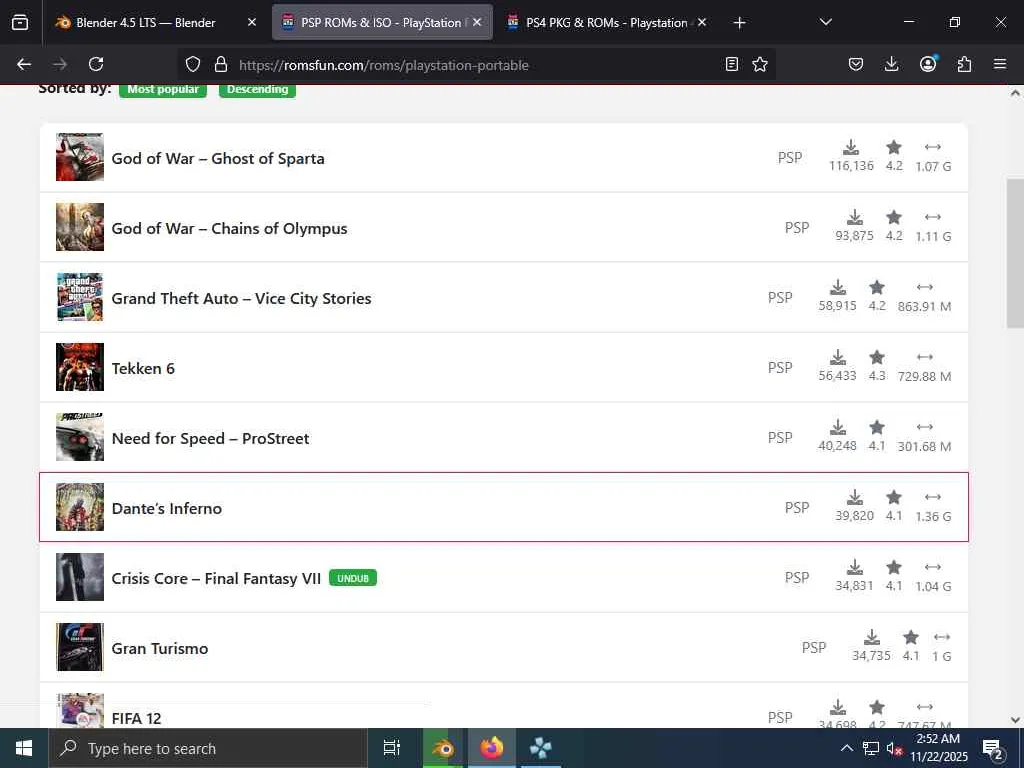
Task: Open the extensions puzzle icon
Action: tap(964, 64)
